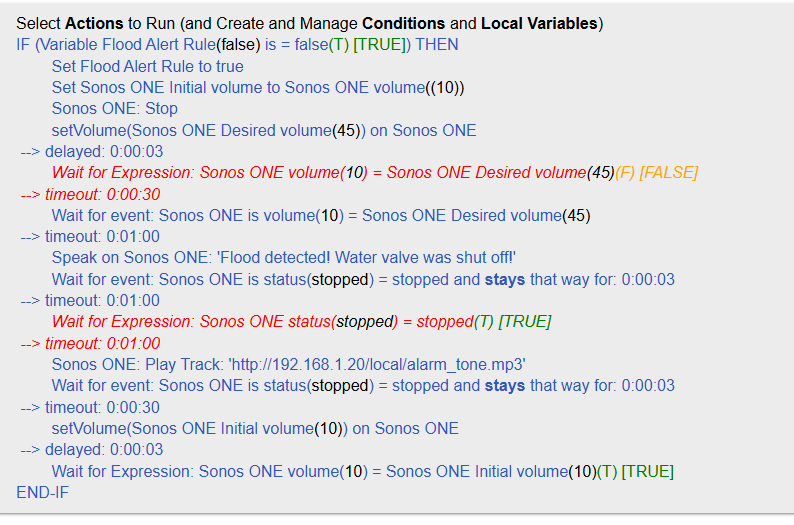Select the setVolume Initial volume(10) action
Screen dimensions: 794x525
pyautogui.click(x=255, y=428)
